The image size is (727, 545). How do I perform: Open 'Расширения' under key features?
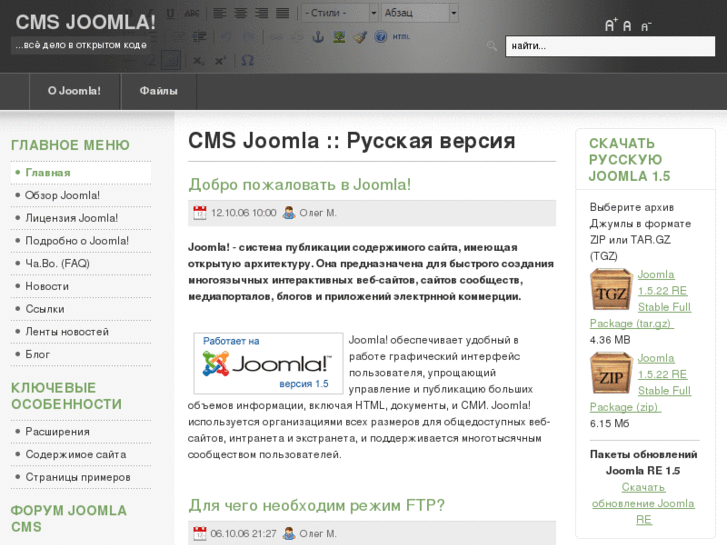[81, 432]
